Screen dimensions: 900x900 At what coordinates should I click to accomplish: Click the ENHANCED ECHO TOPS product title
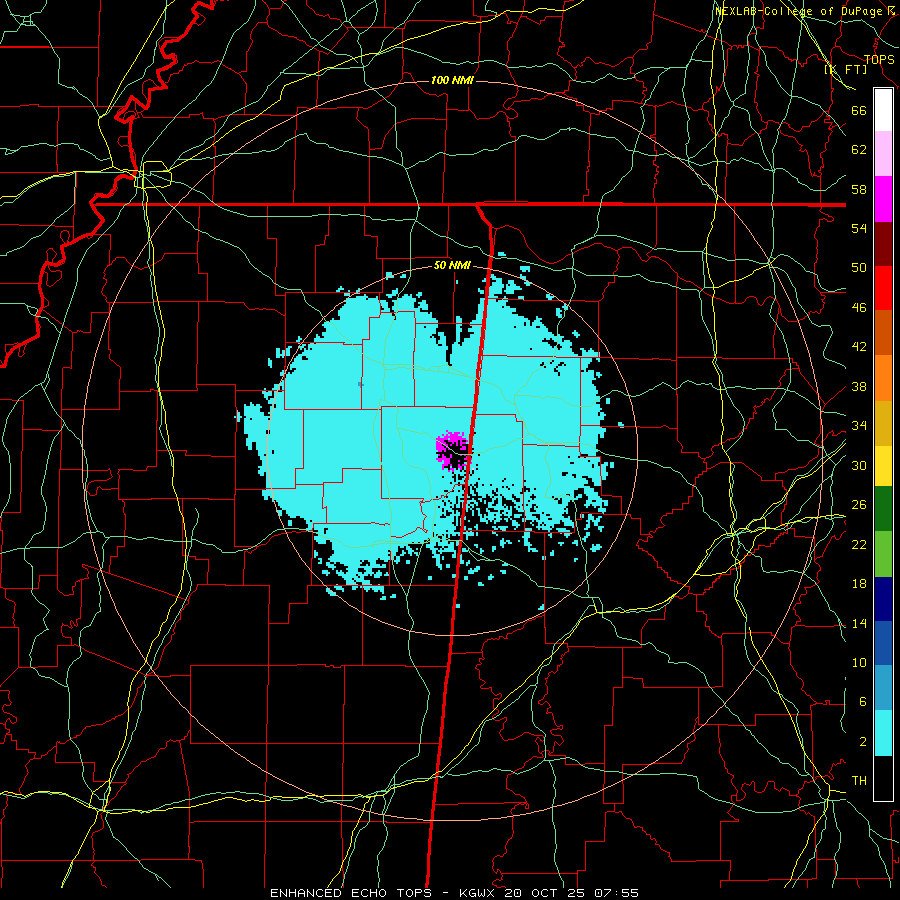351,893
